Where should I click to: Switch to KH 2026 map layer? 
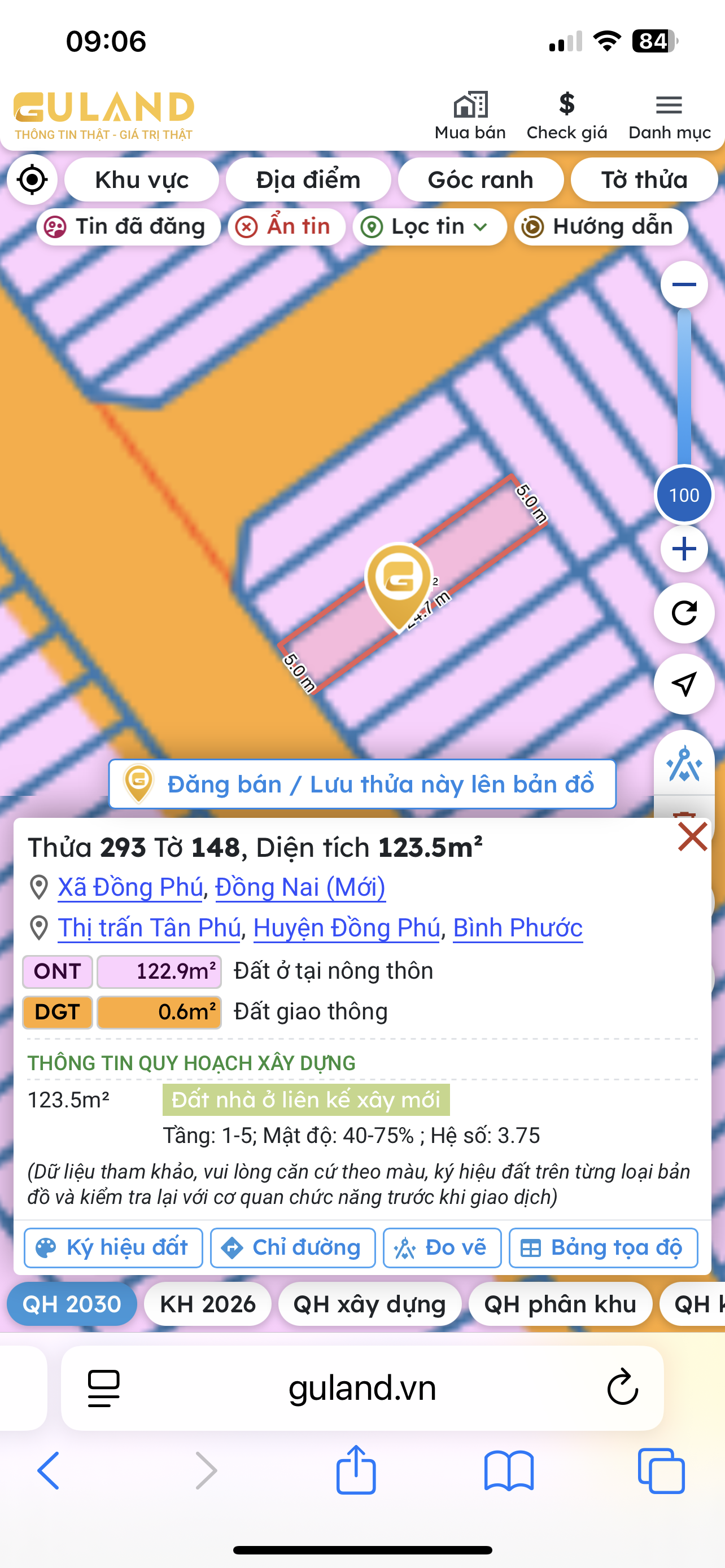(x=208, y=1304)
